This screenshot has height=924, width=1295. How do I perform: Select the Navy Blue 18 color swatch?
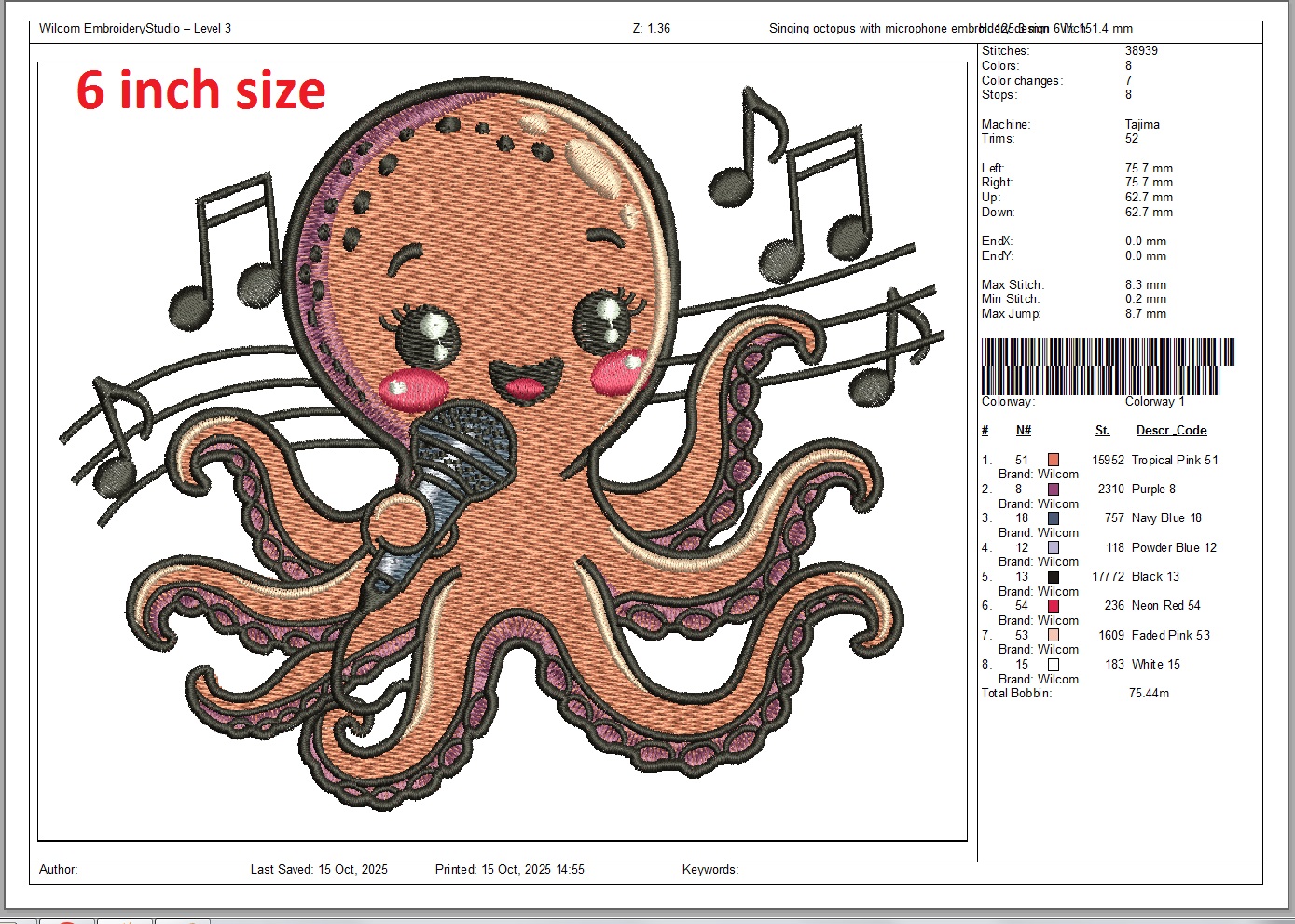coord(1053,518)
